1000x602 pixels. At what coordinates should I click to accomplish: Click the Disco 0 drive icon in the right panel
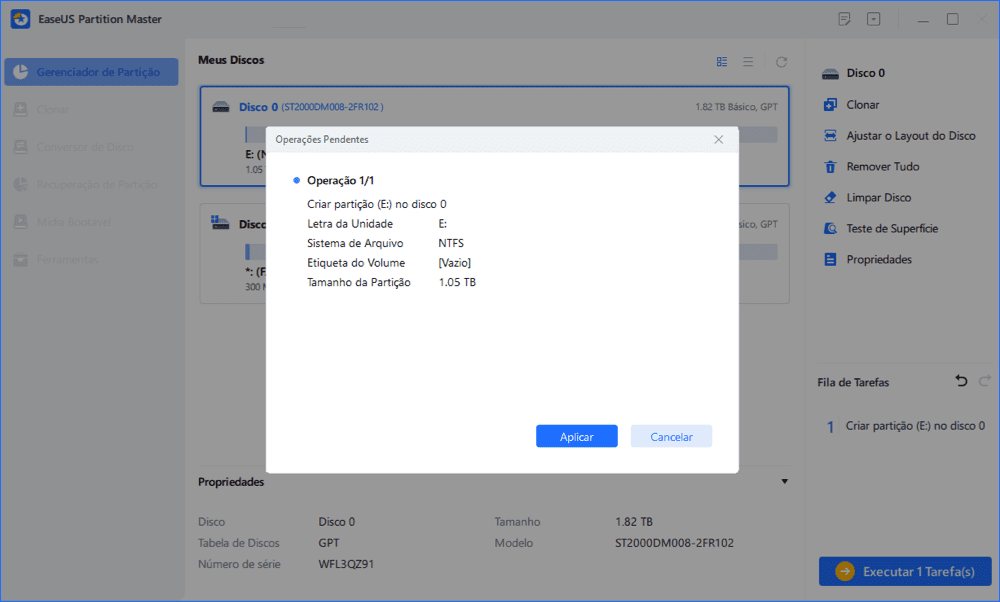(x=830, y=74)
